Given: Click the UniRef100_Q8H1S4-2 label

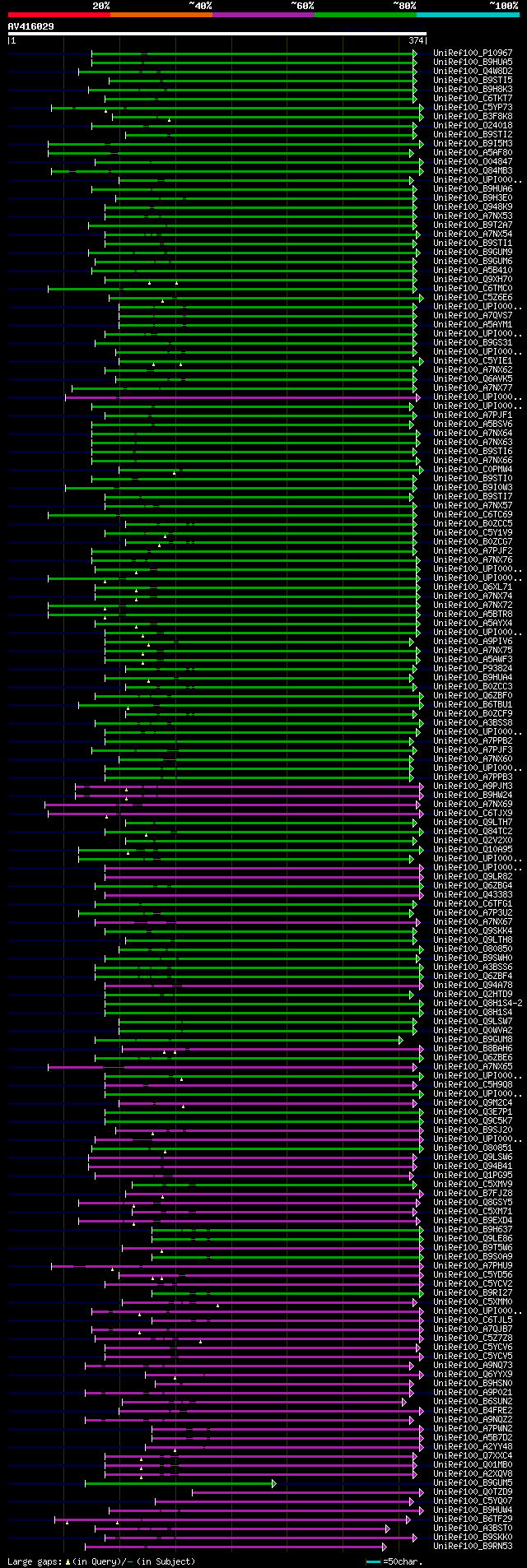Looking at the screenshot, I should pyautogui.click(x=478, y=1003).
